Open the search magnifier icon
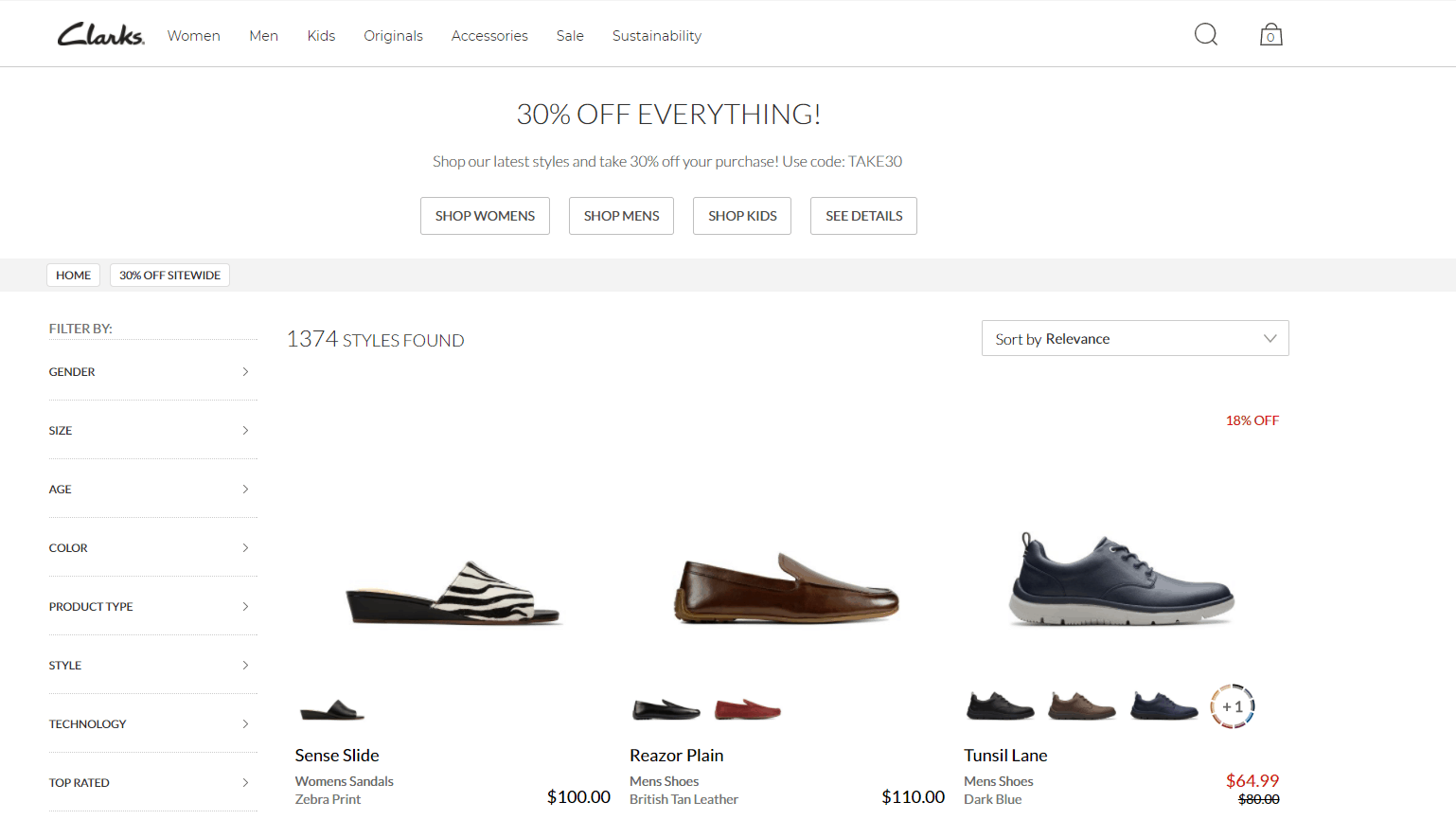Image resolution: width=1456 pixels, height=820 pixels. click(x=1206, y=35)
